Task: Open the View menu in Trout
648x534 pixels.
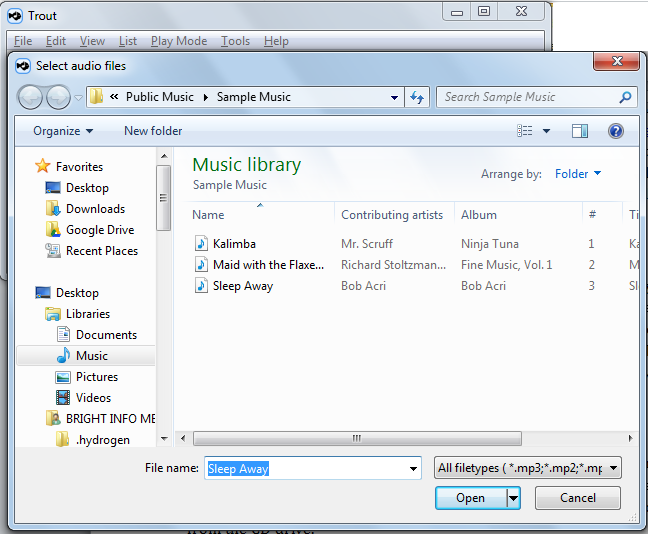Action: [x=92, y=41]
